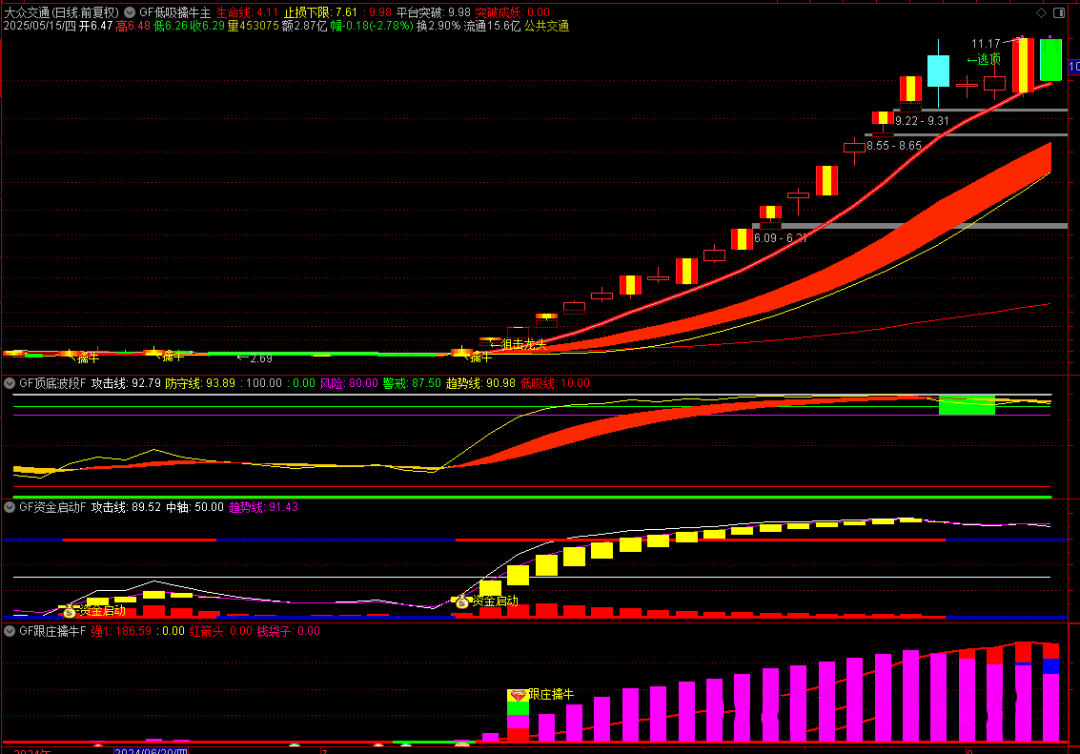The image size is (1080, 754).
Task: Expand the GF低吸擒牛主 indicator dropdown icon
Action: [x=130, y=12]
